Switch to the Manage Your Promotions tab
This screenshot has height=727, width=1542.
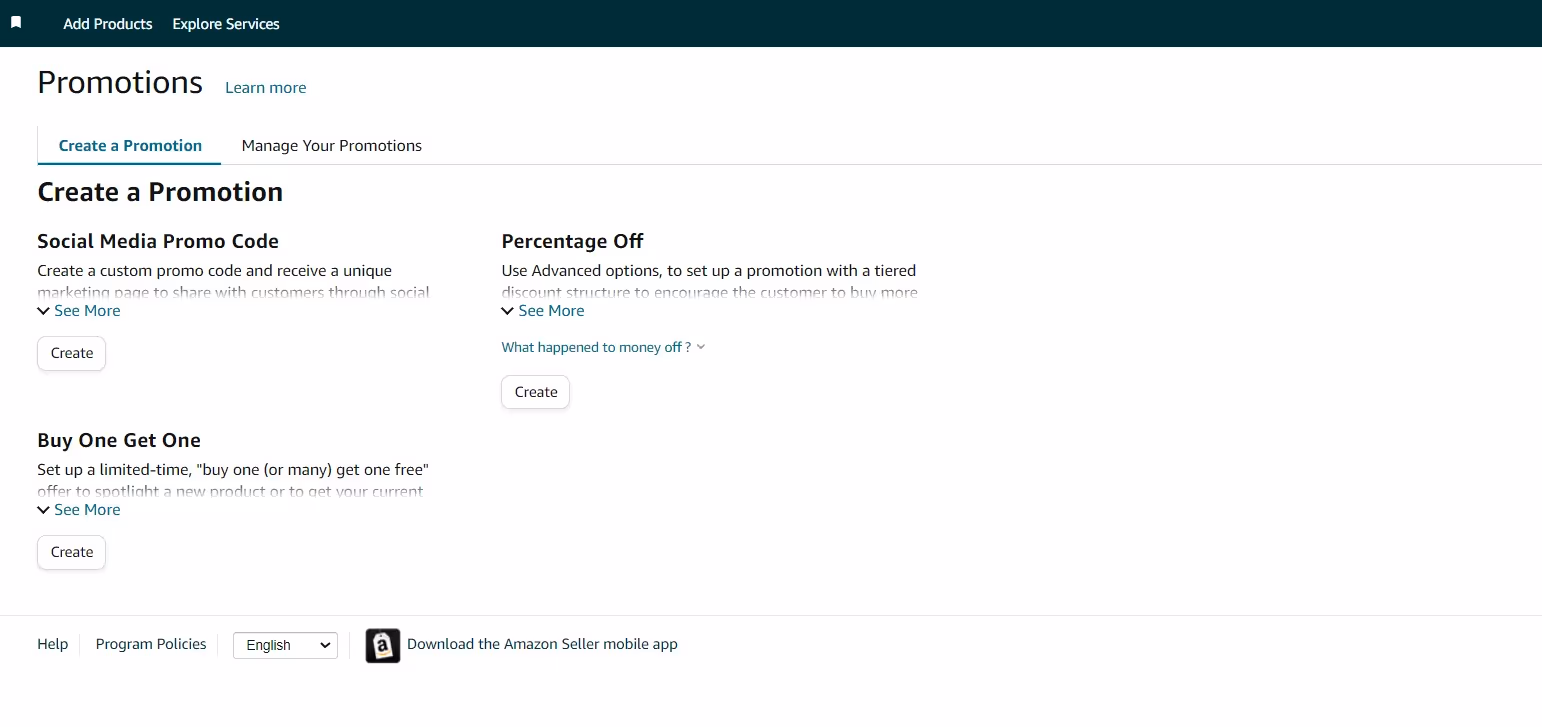pos(331,145)
